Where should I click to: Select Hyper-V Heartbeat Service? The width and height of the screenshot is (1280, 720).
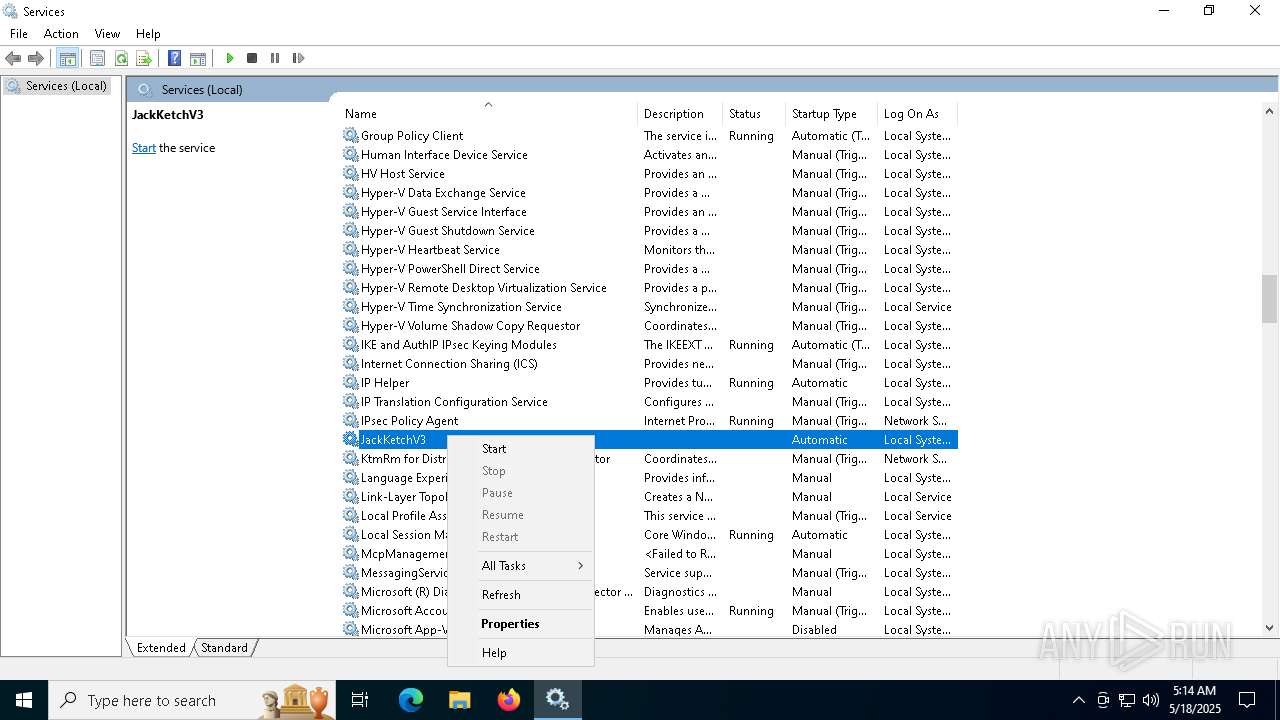coord(649,250)
